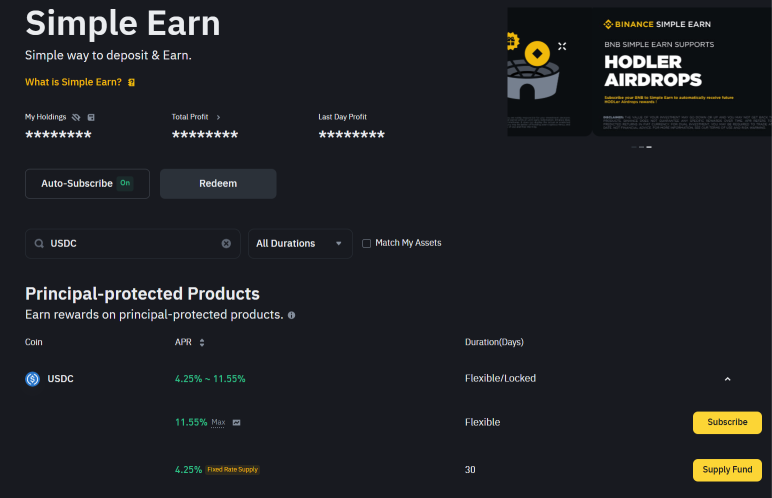The image size is (772, 498).
Task: Collapse the USDC product row
Action: point(727,379)
